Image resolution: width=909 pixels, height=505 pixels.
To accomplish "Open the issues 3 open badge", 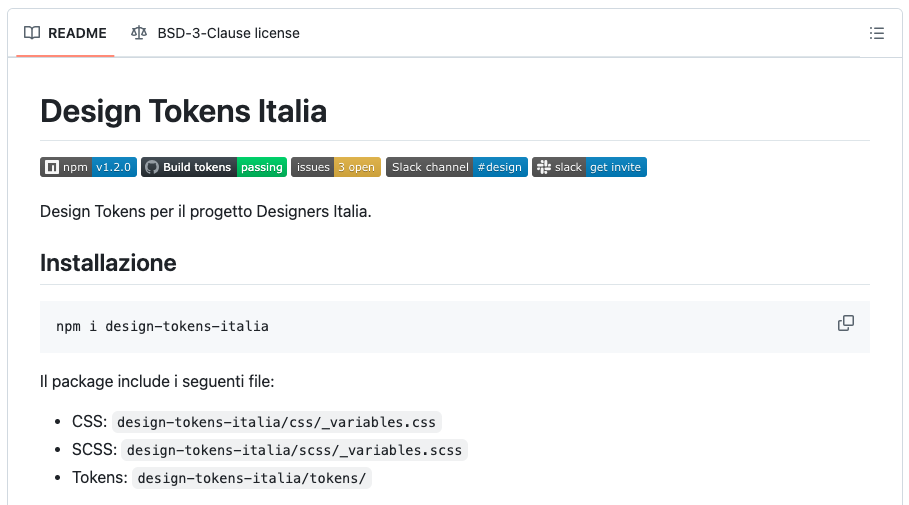I will click(x=336, y=167).
